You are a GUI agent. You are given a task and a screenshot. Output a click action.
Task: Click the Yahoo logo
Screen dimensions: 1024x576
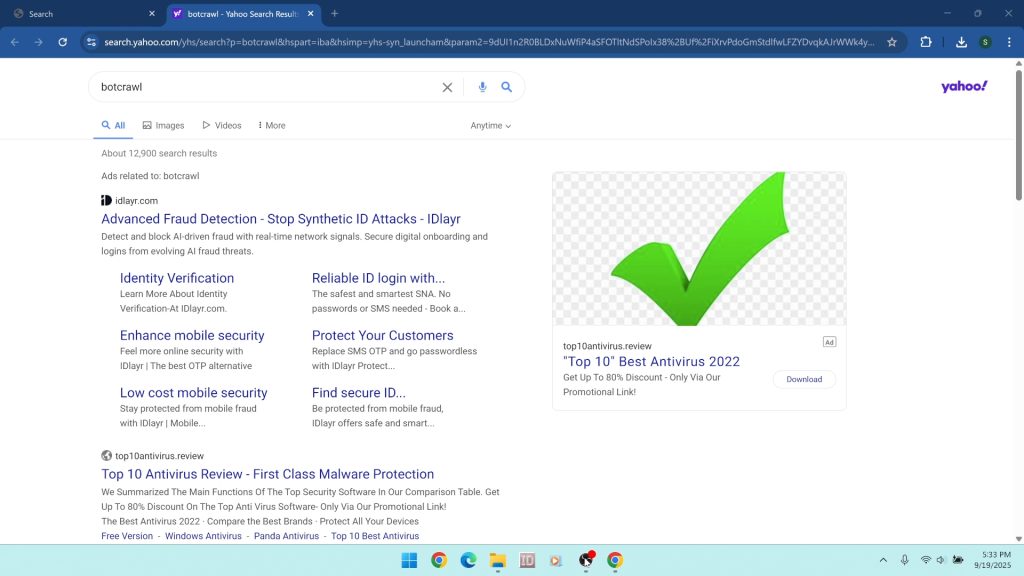pyautogui.click(x=964, y=86)
